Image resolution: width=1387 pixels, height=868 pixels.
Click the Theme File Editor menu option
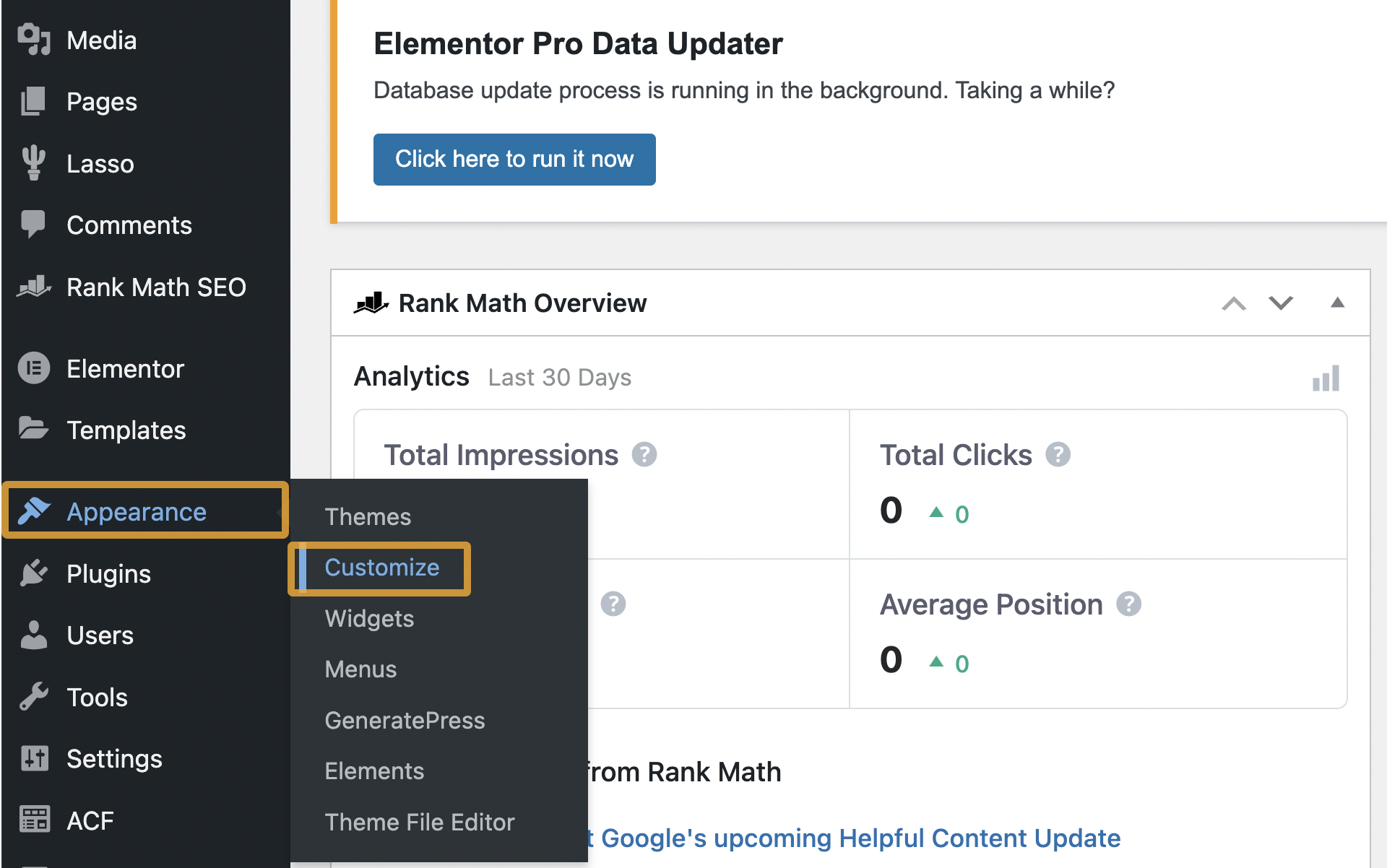pos(419,820)
